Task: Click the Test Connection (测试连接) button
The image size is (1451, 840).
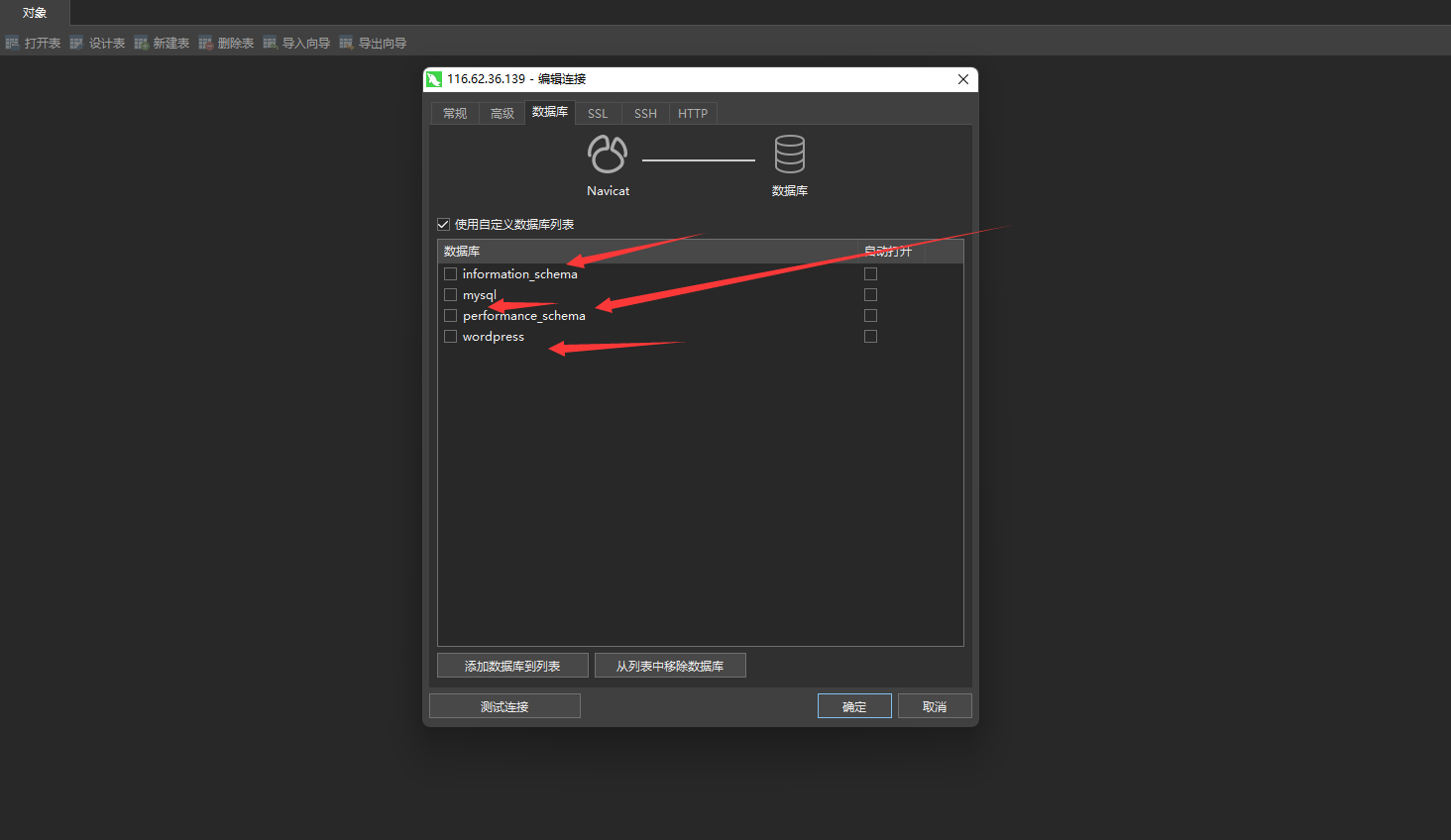Action: click(504, 706)
